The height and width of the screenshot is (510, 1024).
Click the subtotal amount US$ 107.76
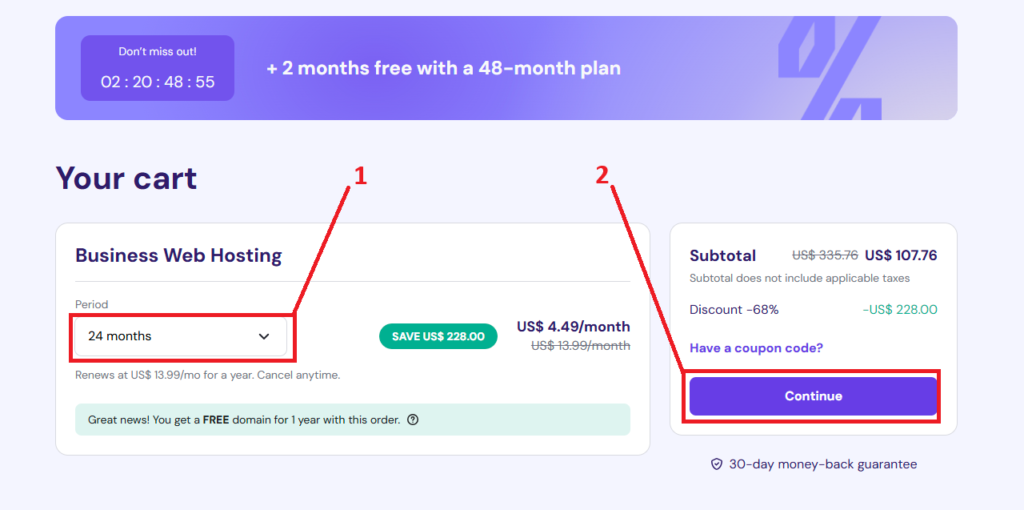901,255
